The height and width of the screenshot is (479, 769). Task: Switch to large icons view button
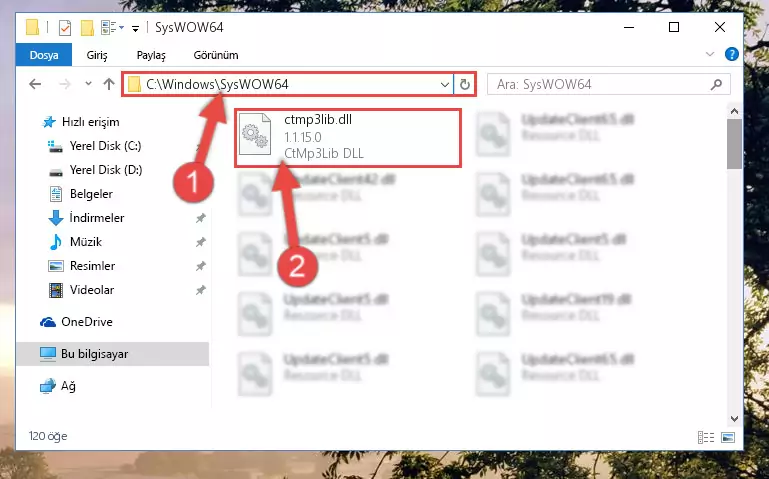coord(728,437)
